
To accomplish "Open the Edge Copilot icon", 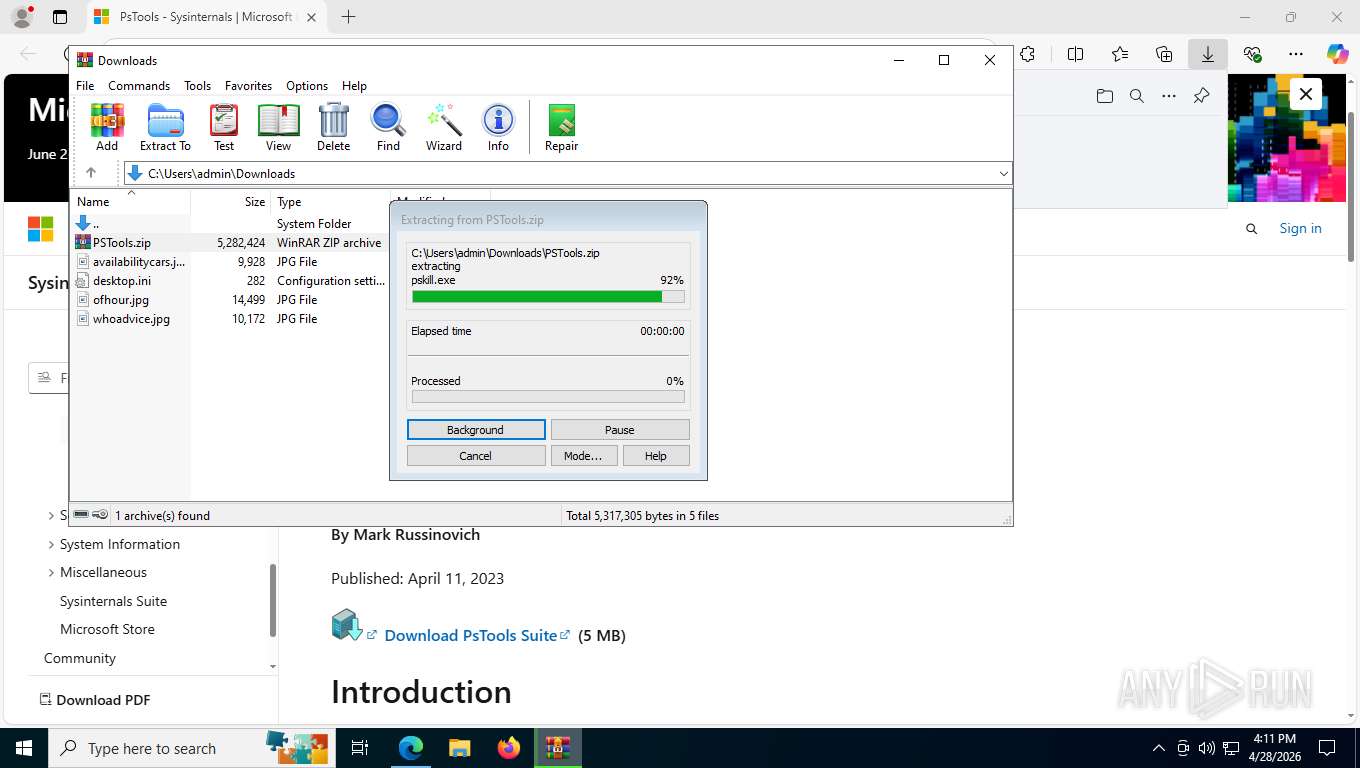I will [x=1337, y=54].
